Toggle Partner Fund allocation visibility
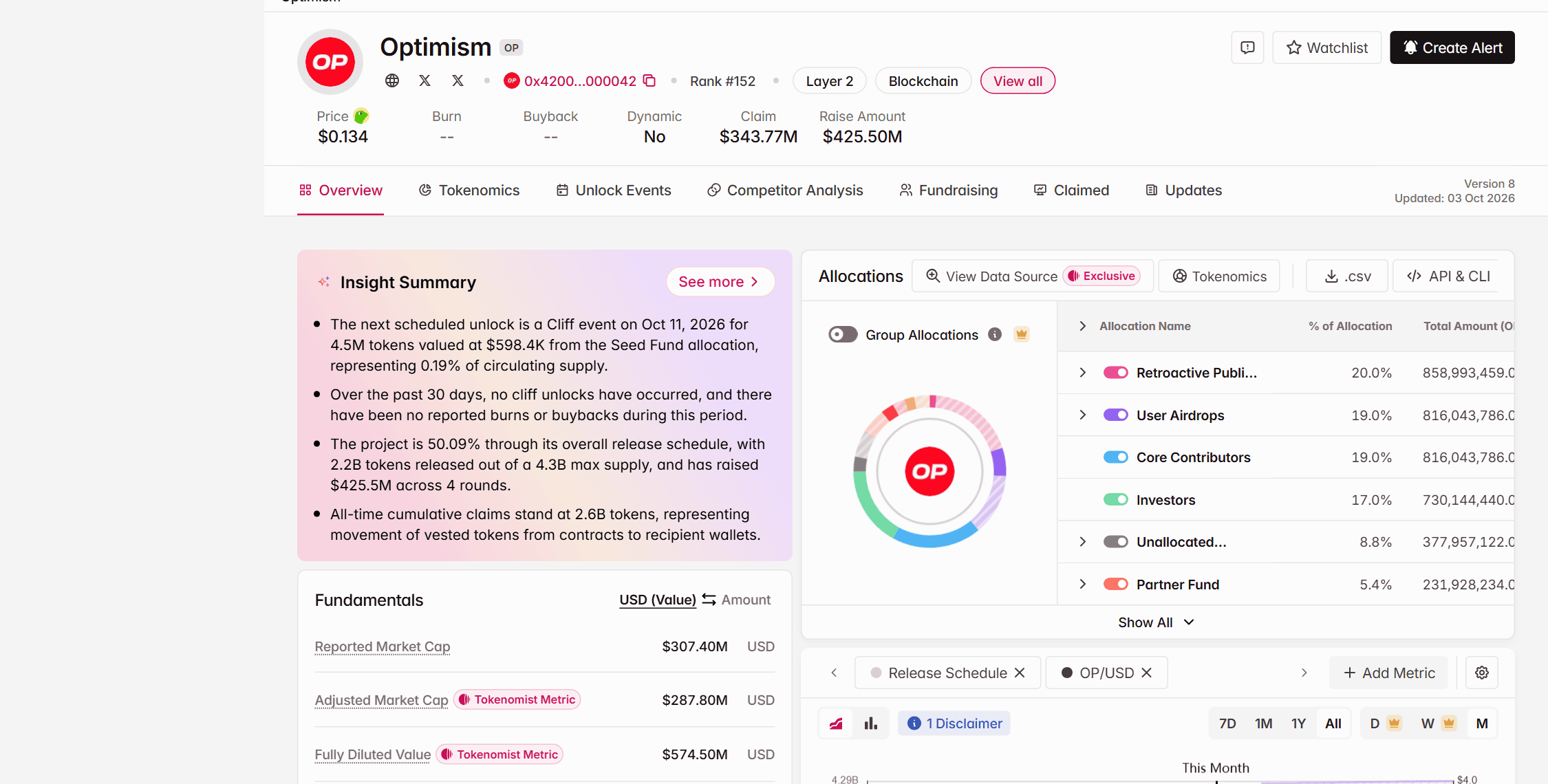The image size is (1548, 784). (1116, 584)
